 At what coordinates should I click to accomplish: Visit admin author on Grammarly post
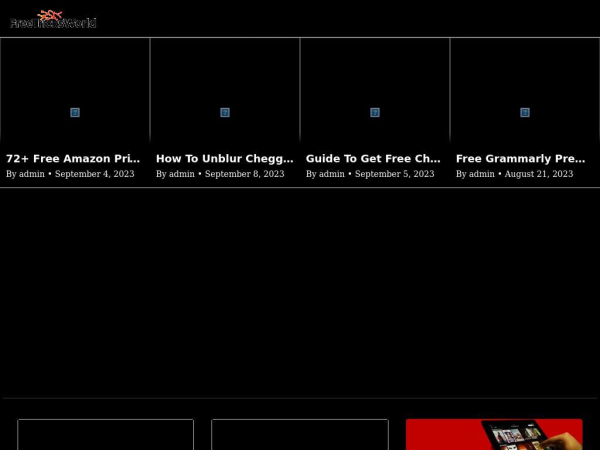click(x=482, y=174)
